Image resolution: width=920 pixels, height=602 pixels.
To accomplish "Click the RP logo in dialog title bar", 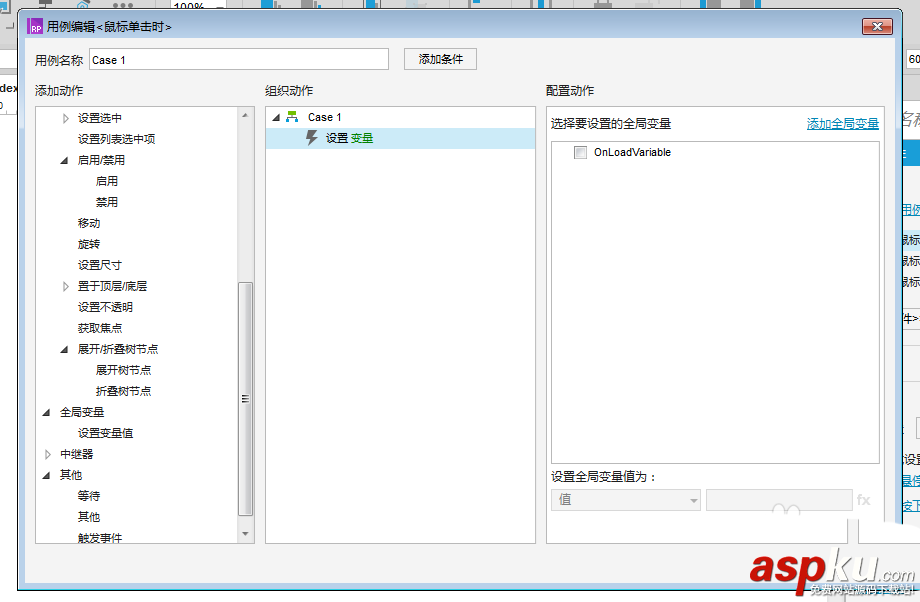I will coord(35,27).
